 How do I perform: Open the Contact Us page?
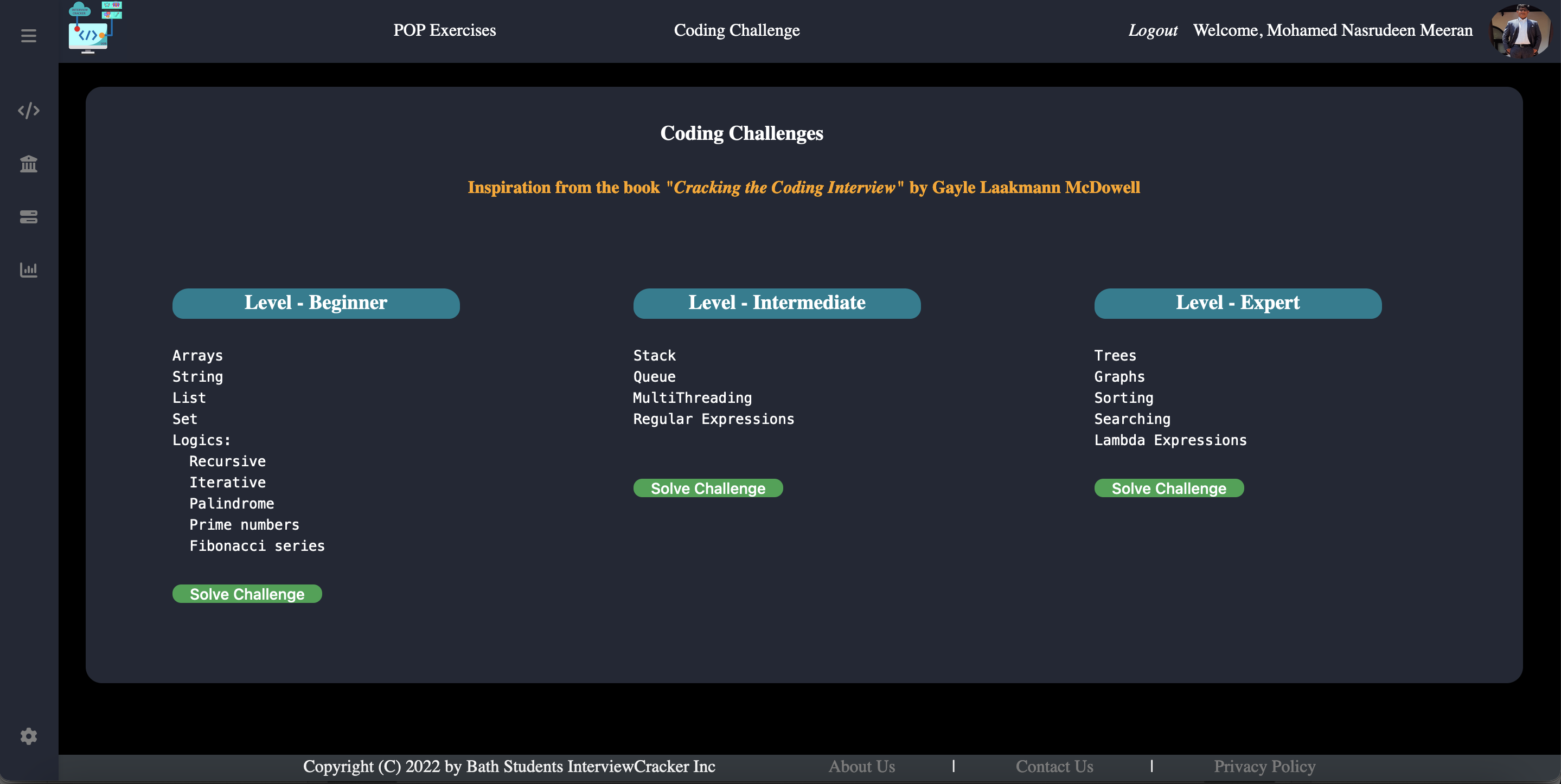click(x=1054, y=767)
